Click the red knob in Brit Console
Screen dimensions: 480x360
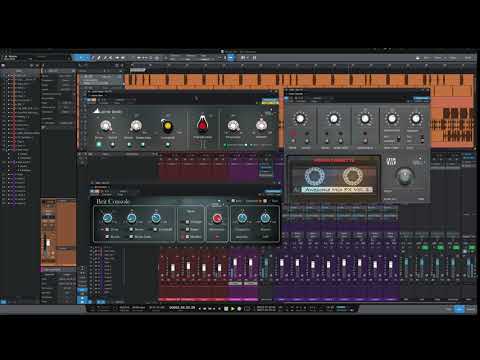[217, 218]
